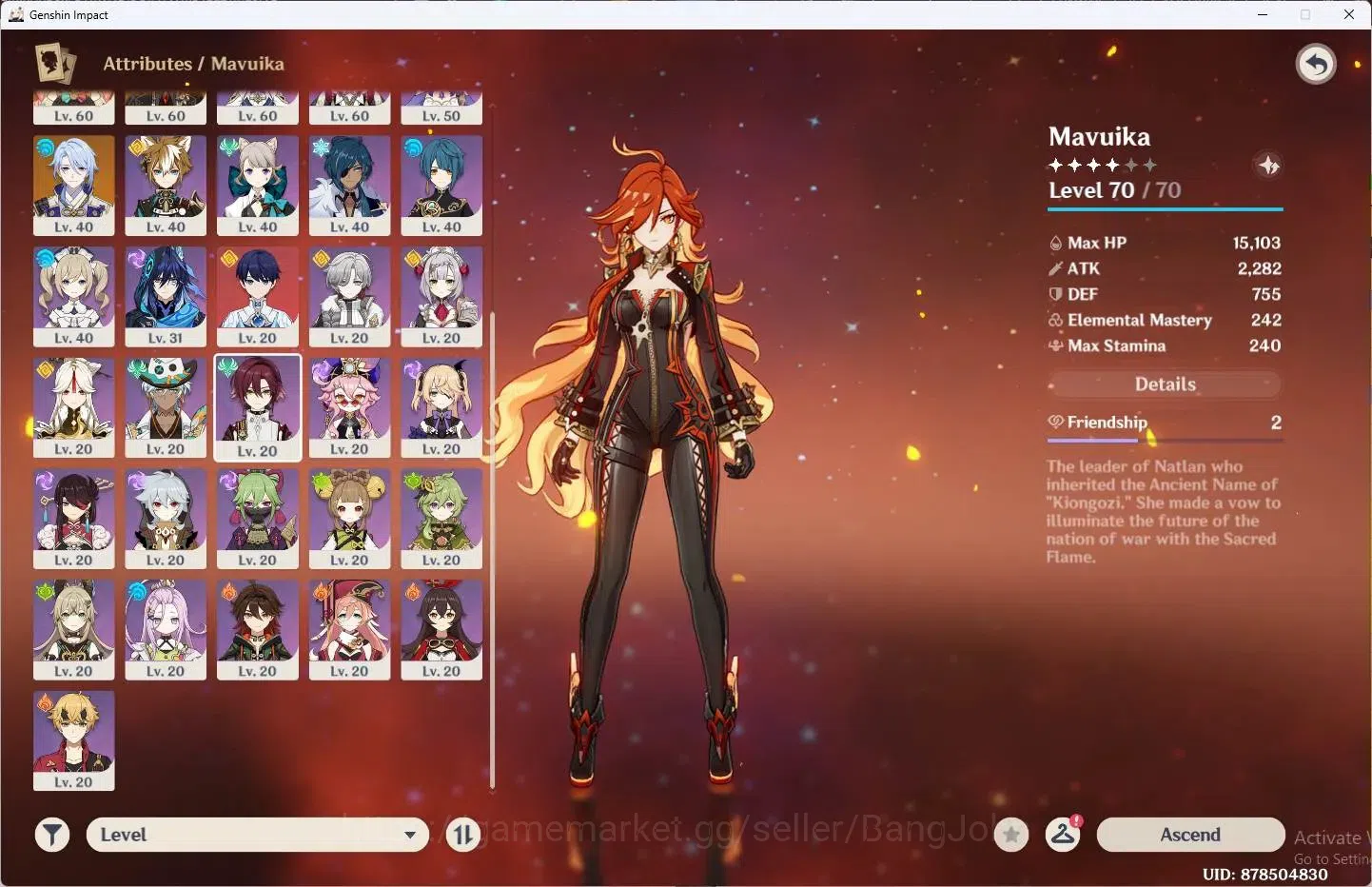
Task: Select Lynette portrait at Lv. 40
Action: [258, 186]
